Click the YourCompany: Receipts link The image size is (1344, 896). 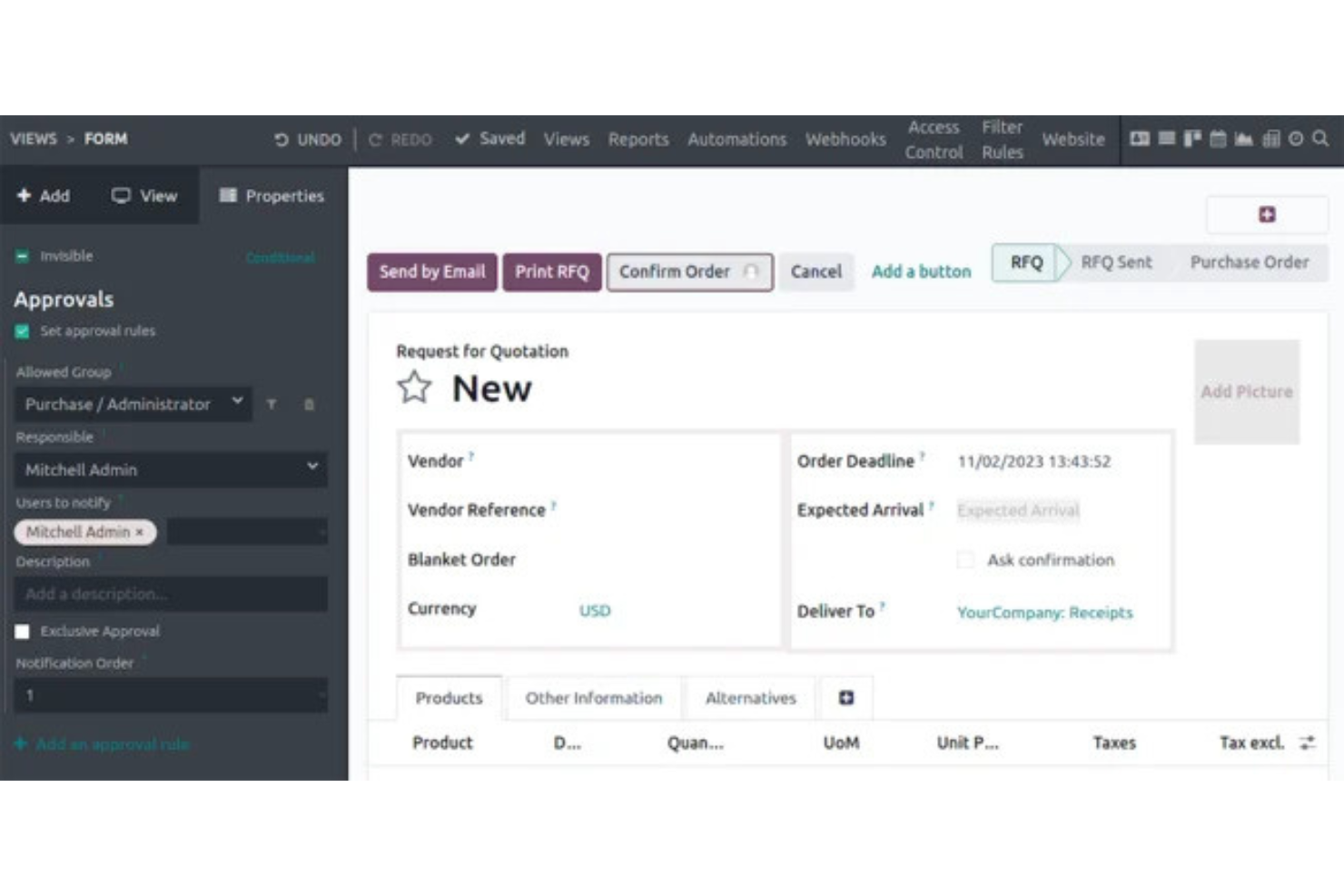click(1044, 612)
